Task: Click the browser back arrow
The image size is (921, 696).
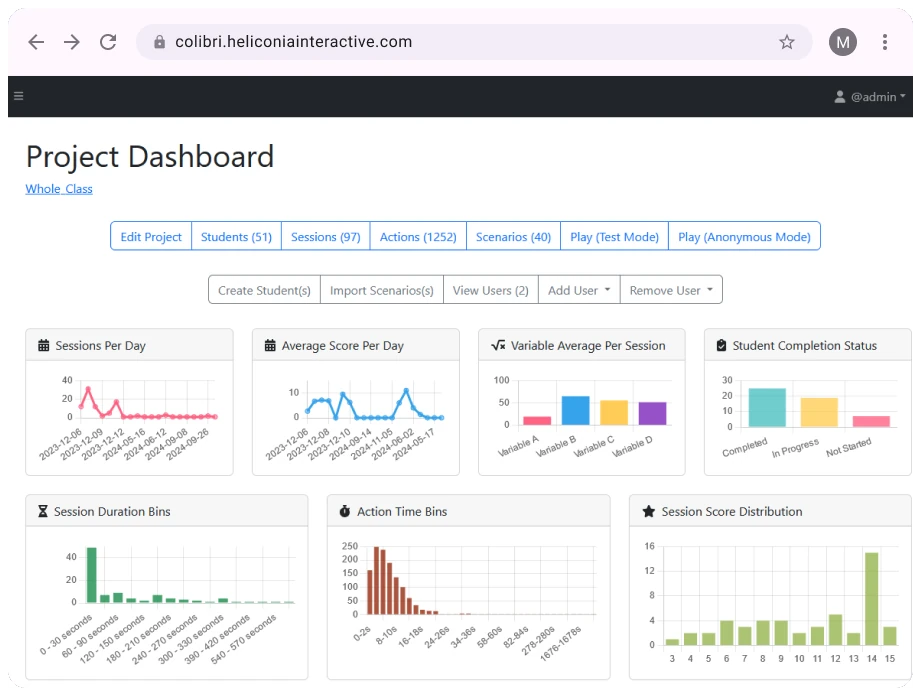Action: coord(34,42)
